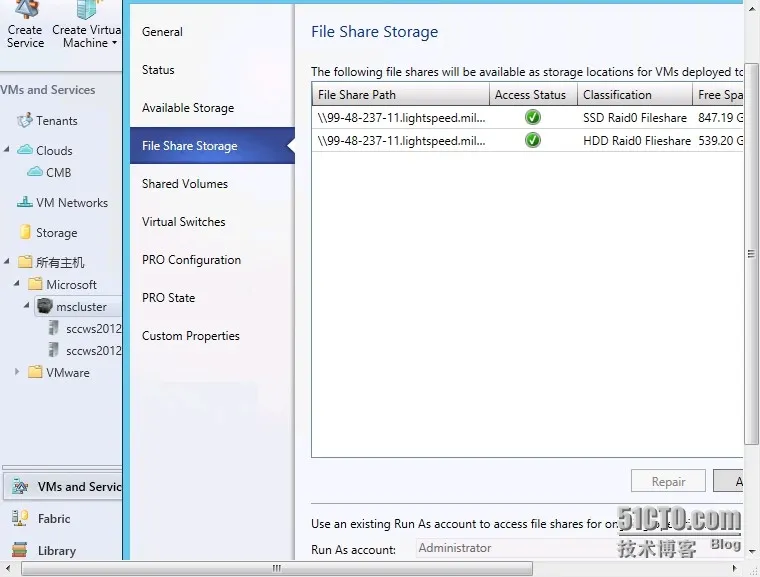Select the Tenants icon in the tree
Viewport: 760px width, 577px height.
[x=25, y=121]
